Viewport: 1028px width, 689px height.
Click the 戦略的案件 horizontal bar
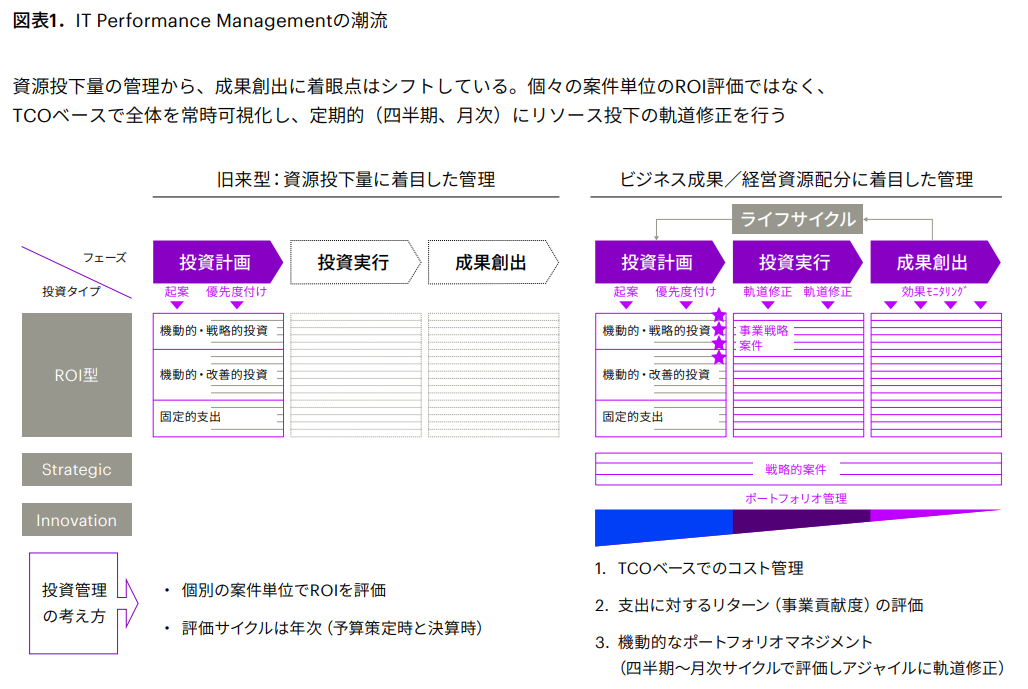pos(797,469)
